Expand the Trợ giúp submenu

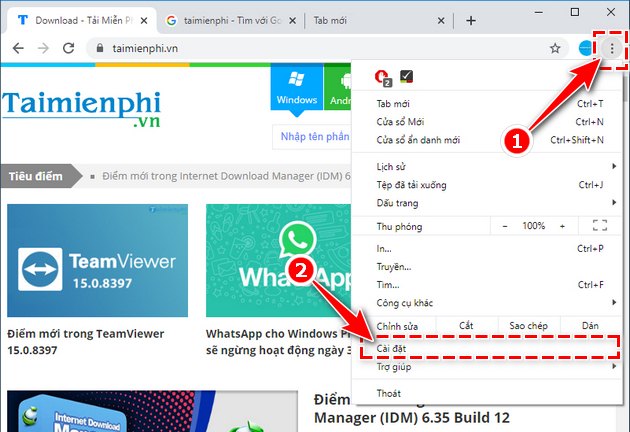pyautogui.click(x=487, y=367)
